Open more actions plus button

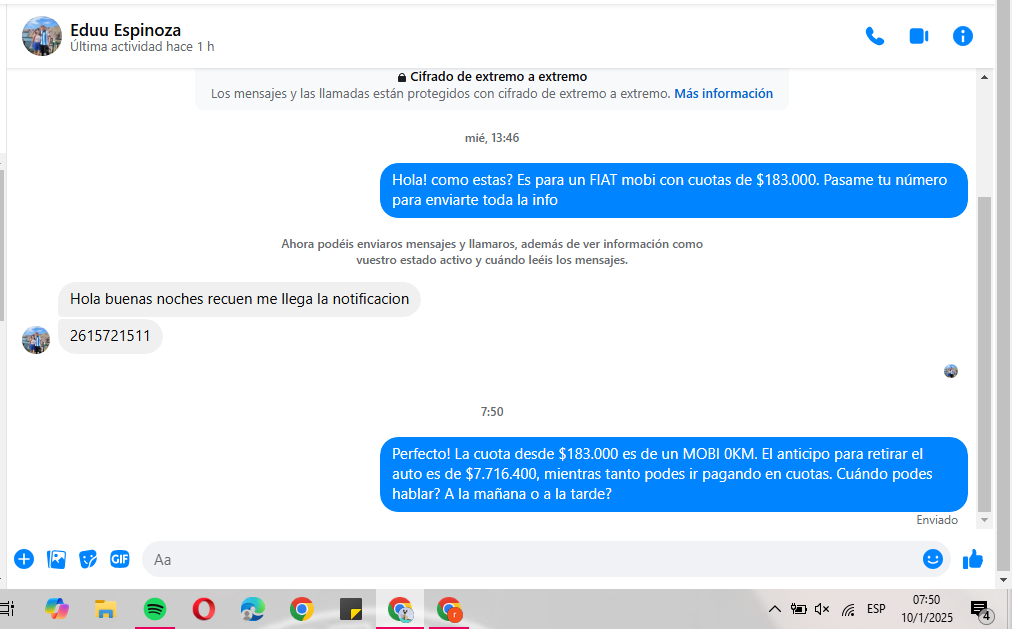click(x=24, y=559)
